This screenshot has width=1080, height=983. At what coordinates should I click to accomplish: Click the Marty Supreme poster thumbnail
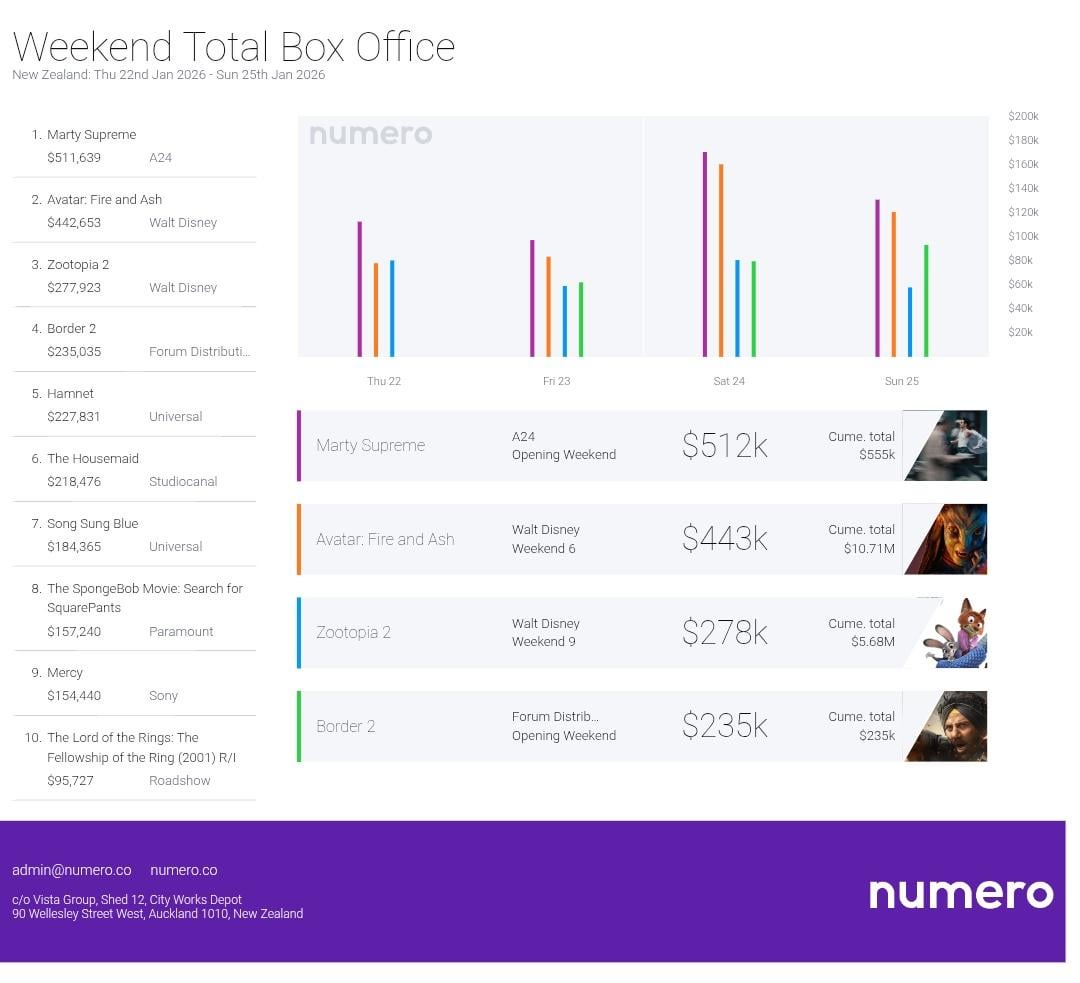[946, 446]
